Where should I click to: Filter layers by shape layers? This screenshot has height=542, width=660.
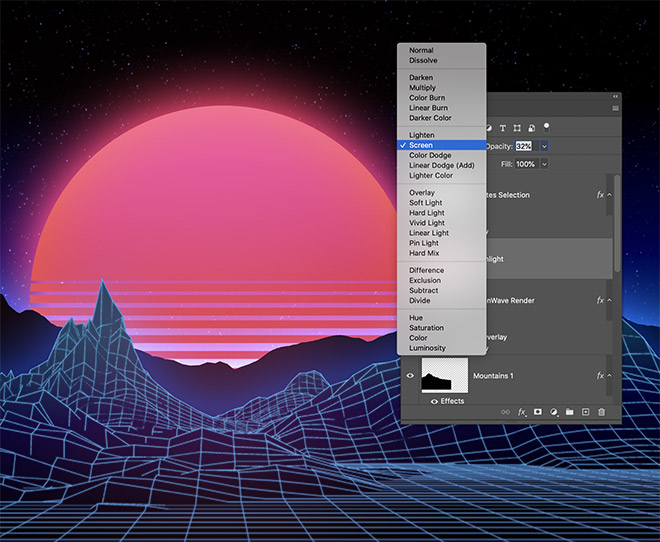coord(517,127)
